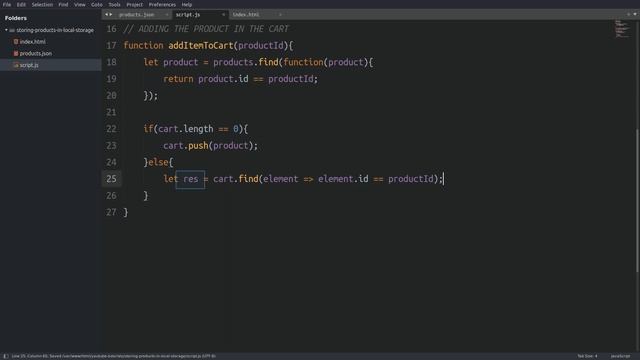Image resolution: width=640 pixels, height=360 pixels.
Task: Open the File menu
Action: [x=7, y=4]
